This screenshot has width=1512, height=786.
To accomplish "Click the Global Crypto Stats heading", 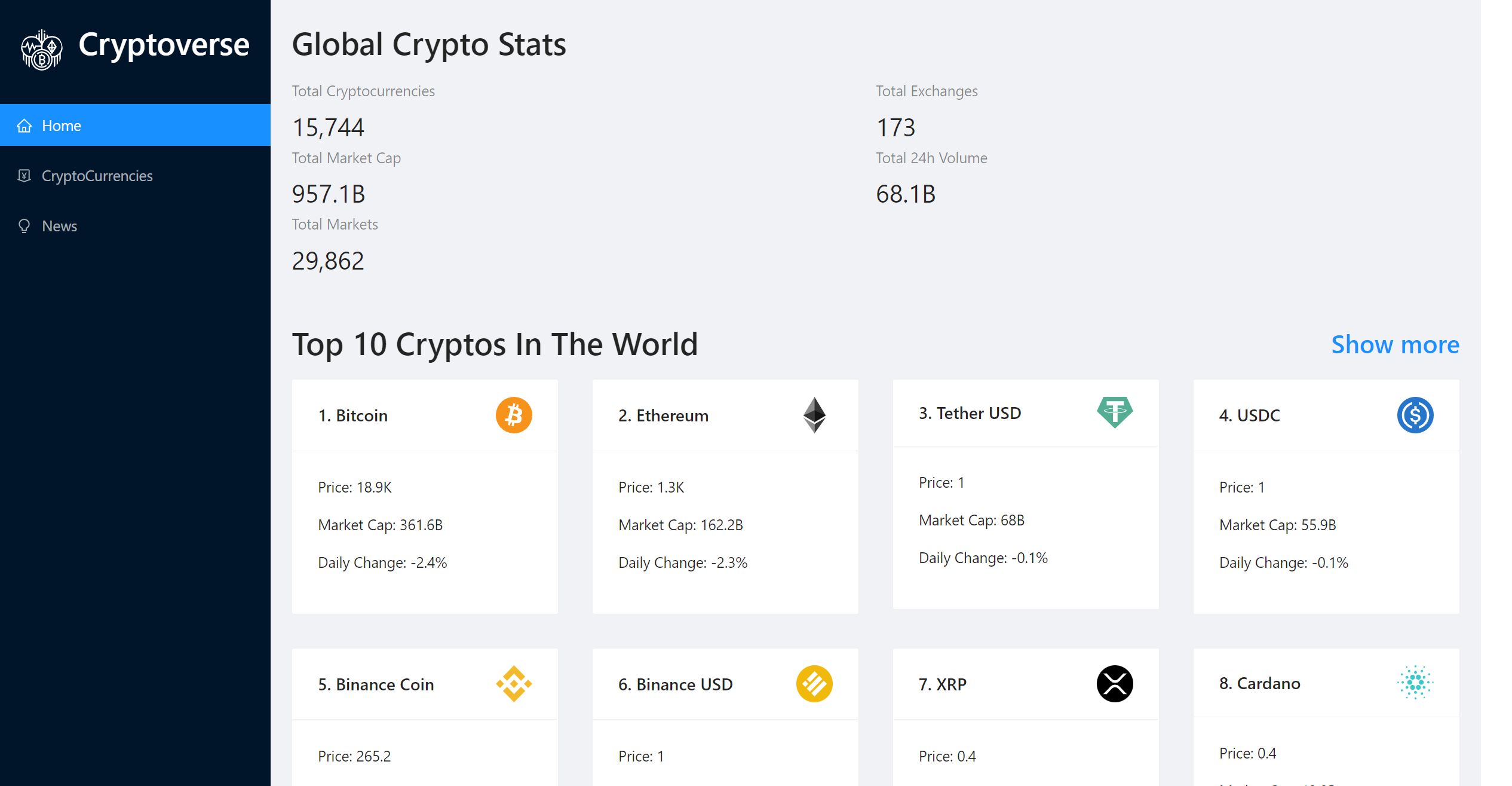I will (x=429, y=44).
